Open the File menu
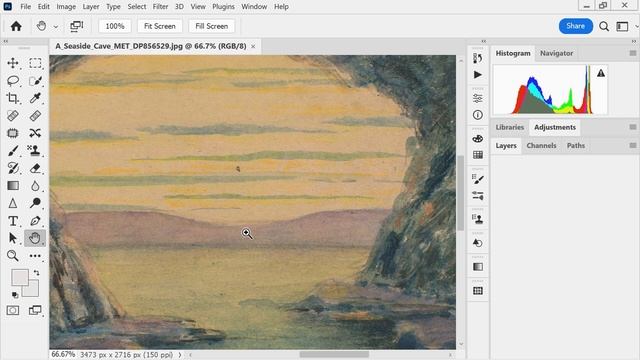This screenshot has height=360, width=640. pos(25,7)
